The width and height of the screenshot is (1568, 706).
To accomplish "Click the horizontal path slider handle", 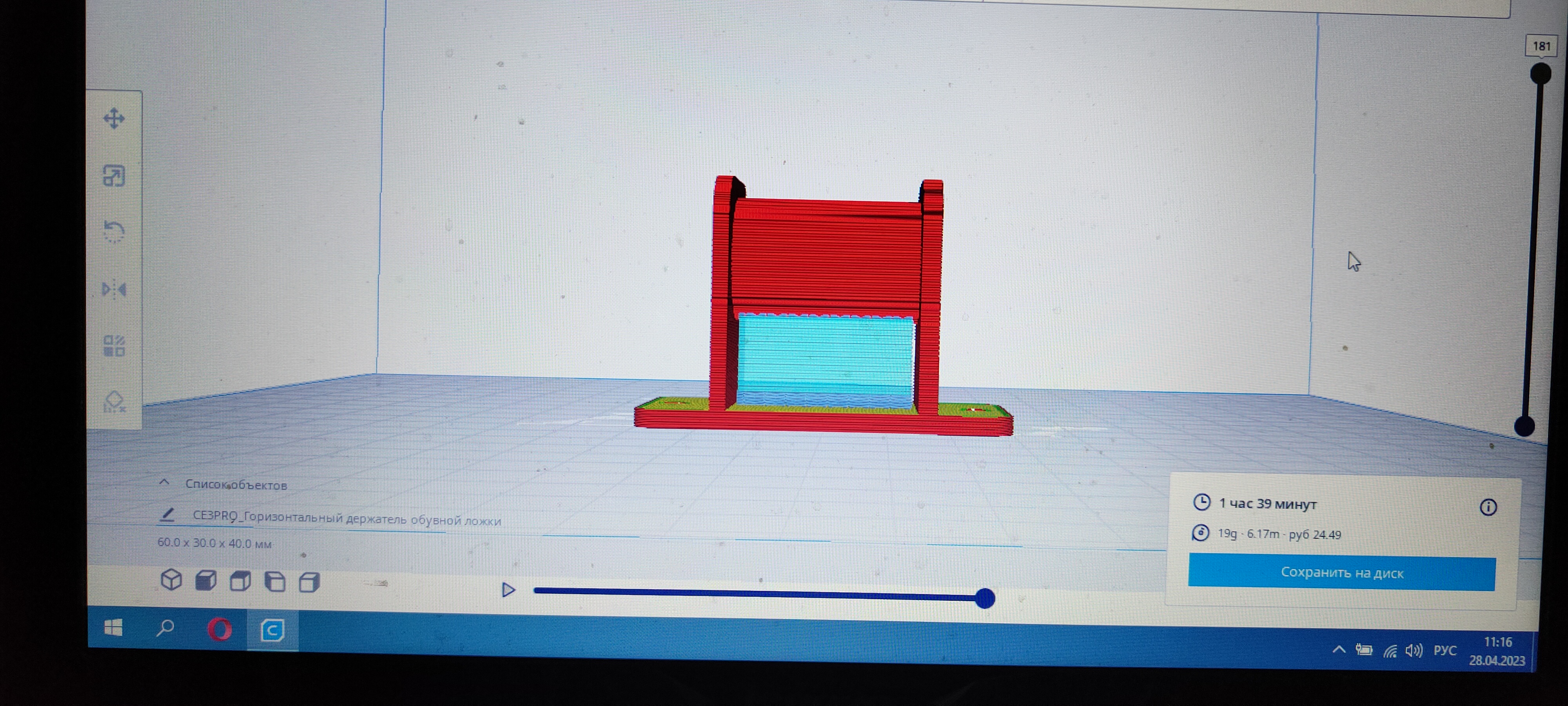I will 984,598.
